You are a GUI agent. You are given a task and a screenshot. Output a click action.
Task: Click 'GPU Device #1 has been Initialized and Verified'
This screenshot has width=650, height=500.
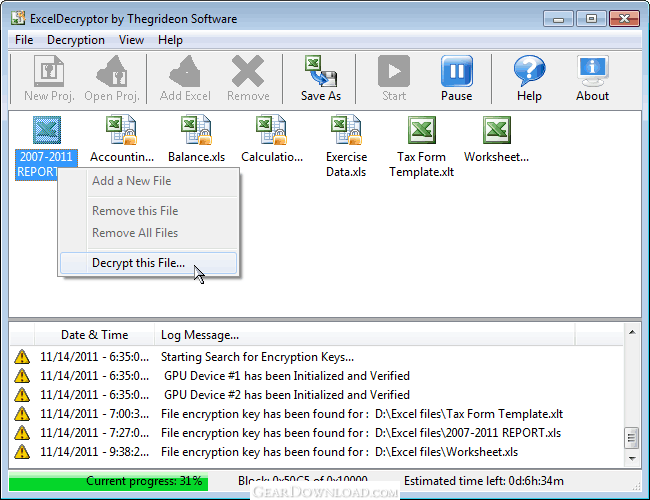(287, 376)
